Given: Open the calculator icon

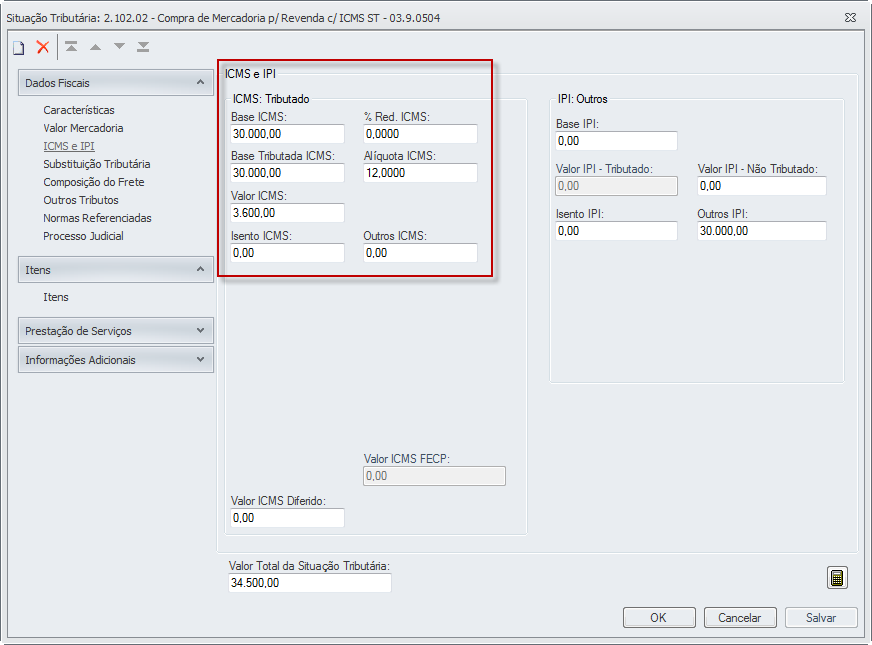Looking at the screenshot, I should click(838, 578).
